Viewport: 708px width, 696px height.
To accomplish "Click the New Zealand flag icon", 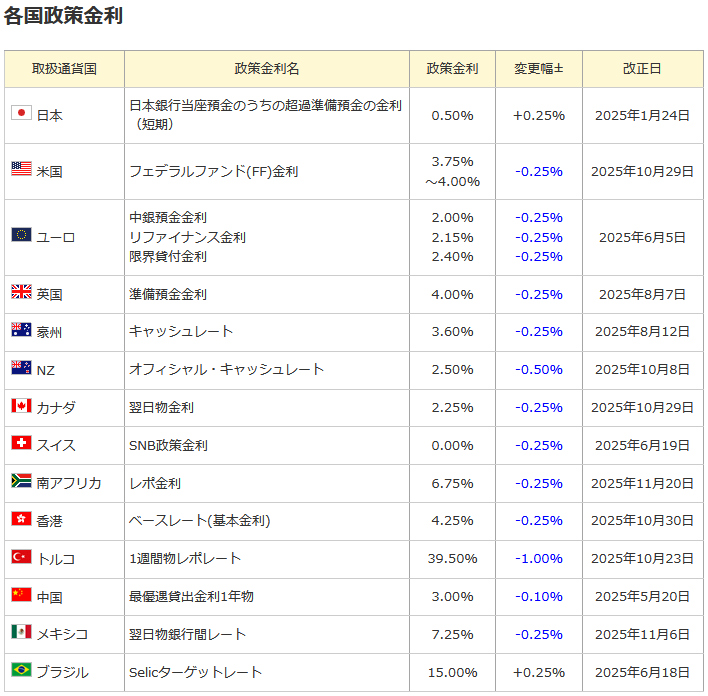I will [21, 368].
